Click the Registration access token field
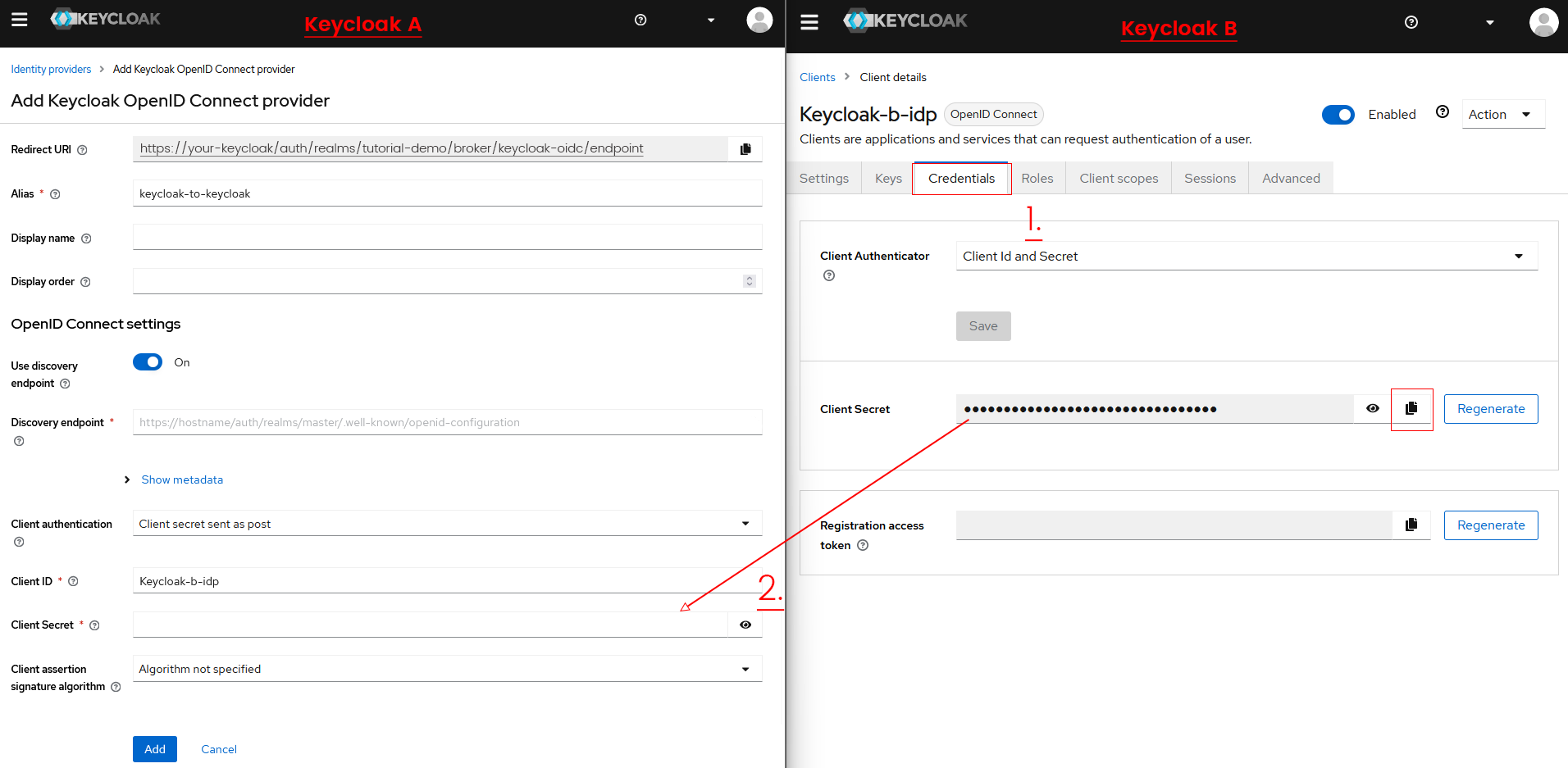This screenshot has height=768, width=1568. (1174, 525)
